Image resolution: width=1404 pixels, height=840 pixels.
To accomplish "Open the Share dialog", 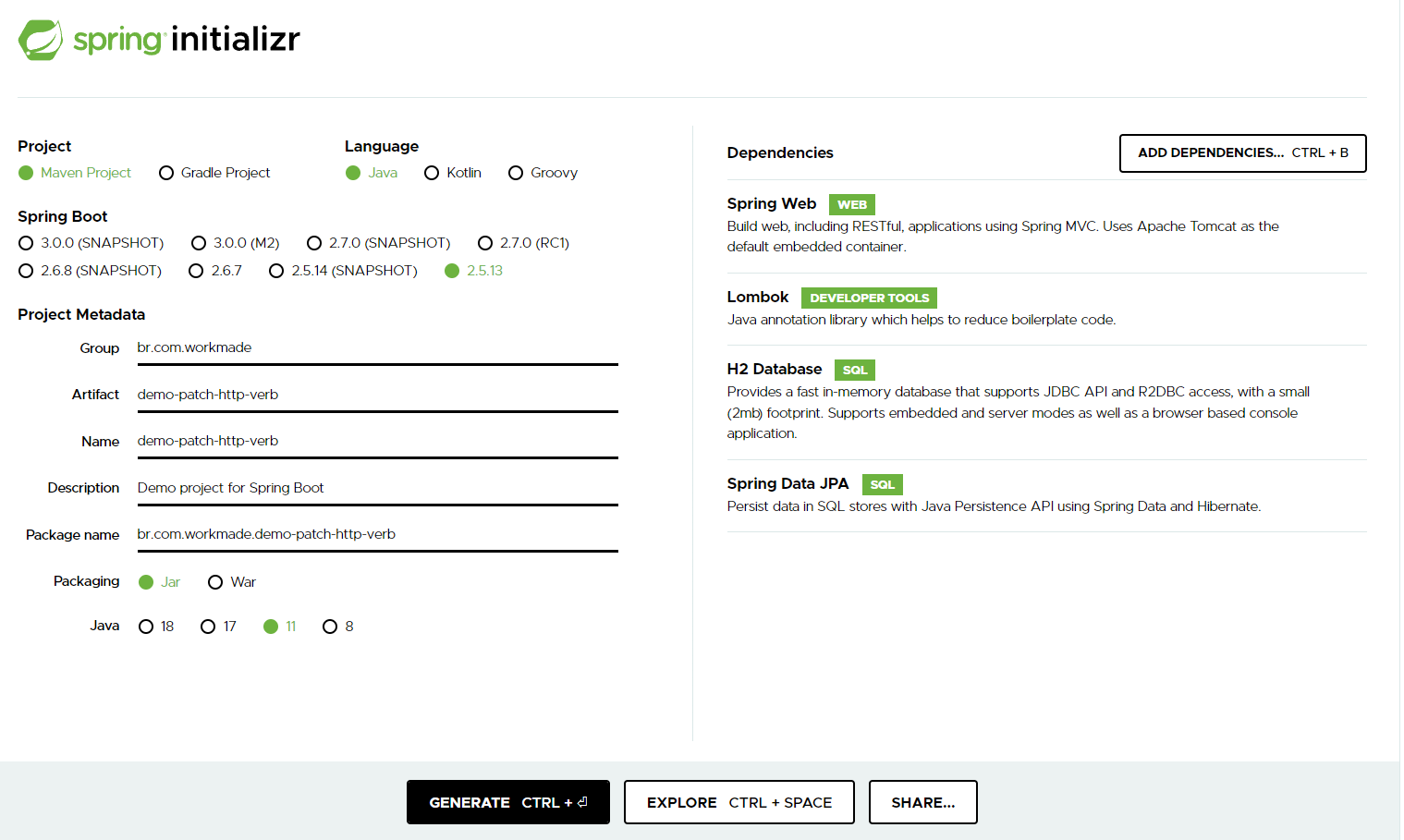I will click(922, 802).
